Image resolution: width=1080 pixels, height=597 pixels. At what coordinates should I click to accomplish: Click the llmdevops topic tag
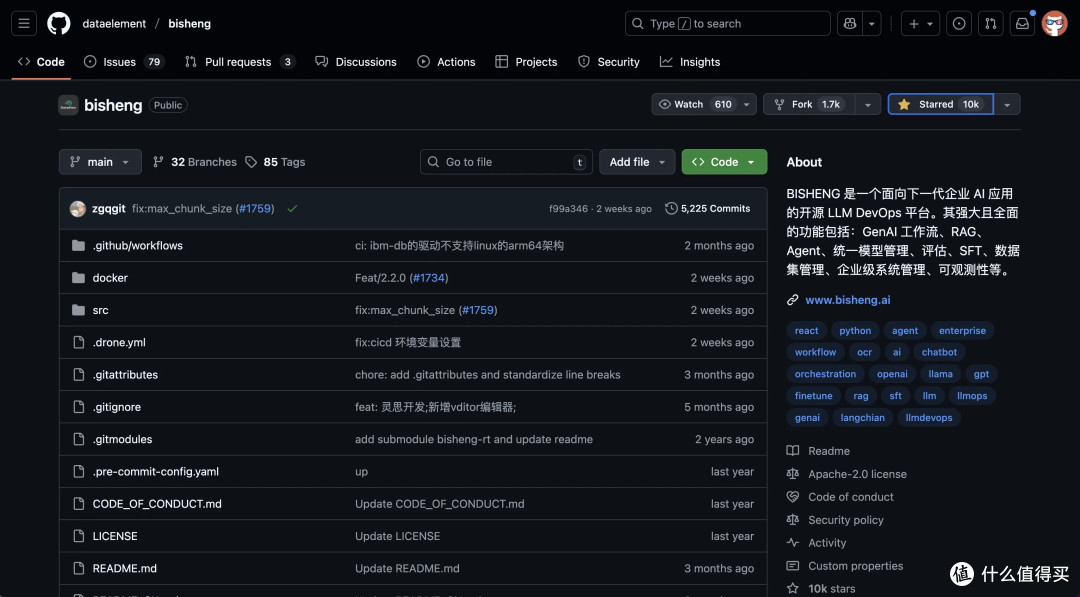coord(928,417)
